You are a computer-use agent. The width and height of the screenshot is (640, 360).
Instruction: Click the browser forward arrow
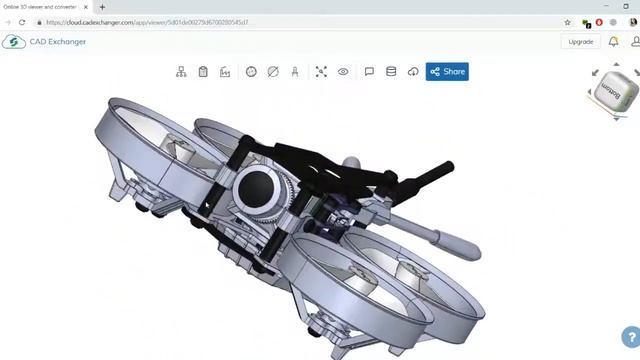click(x=7, y=22)
